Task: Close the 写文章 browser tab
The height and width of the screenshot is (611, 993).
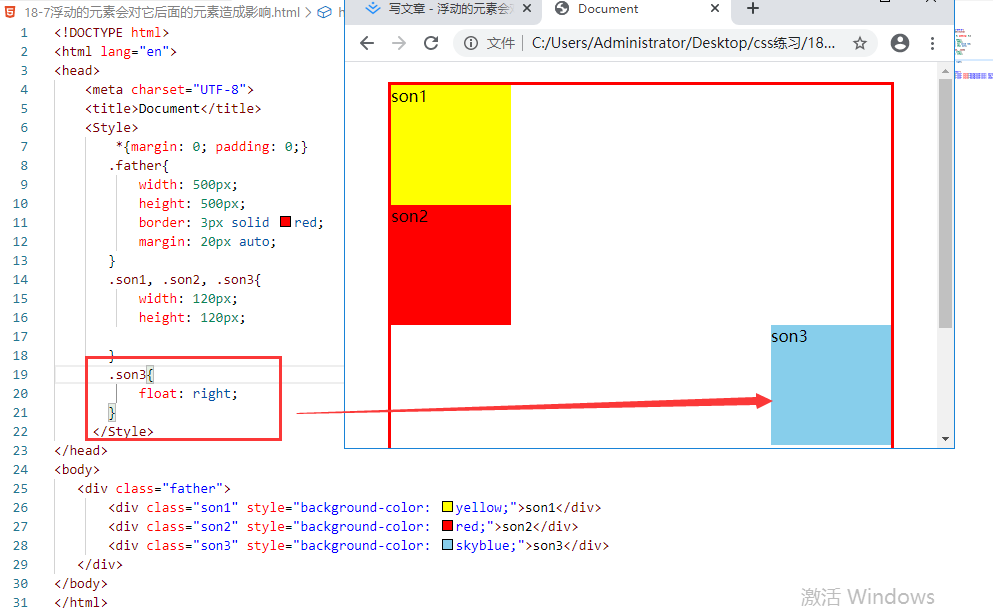Action: 526,9
